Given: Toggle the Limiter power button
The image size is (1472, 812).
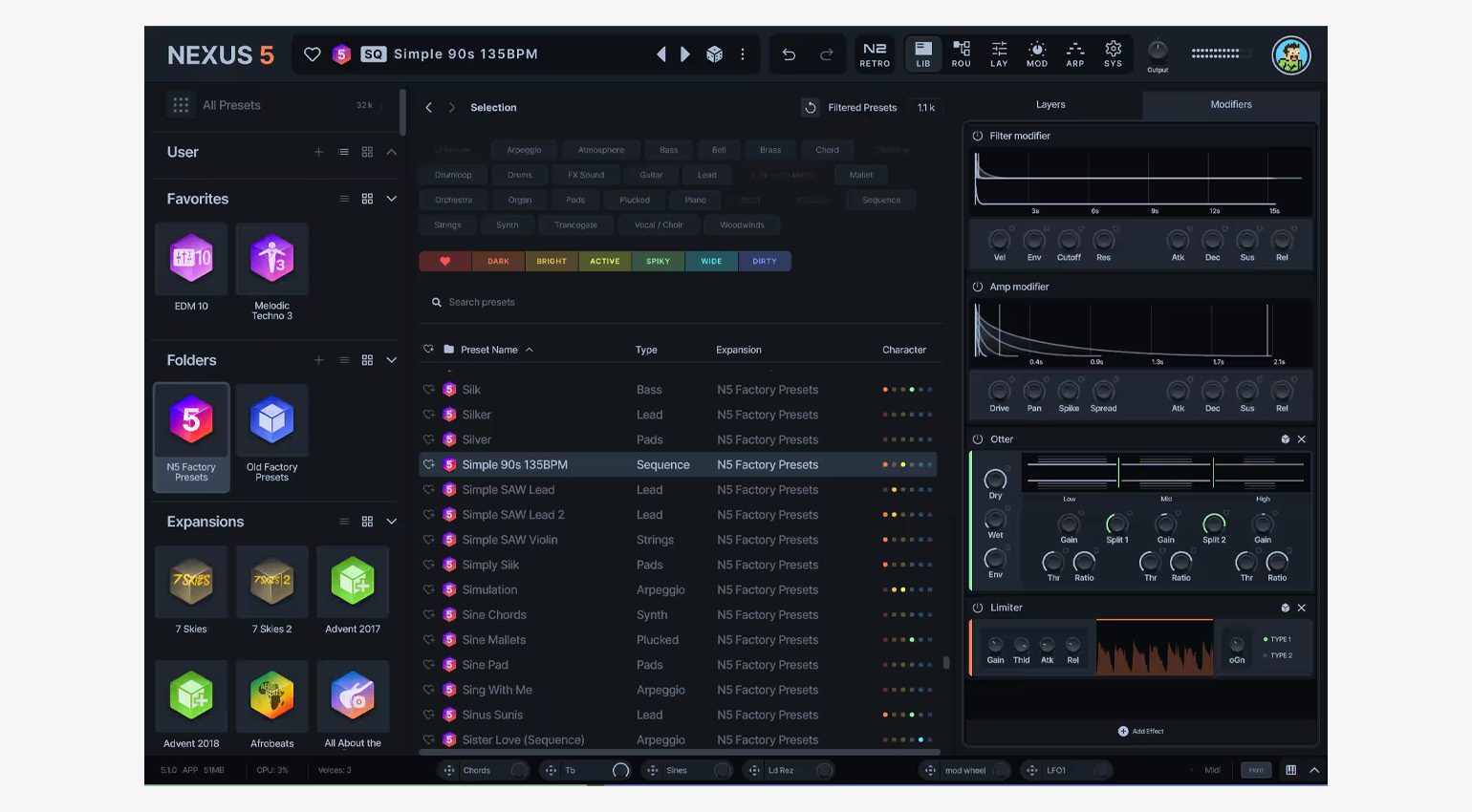Looking at the screenshot, I should point(978,608).
